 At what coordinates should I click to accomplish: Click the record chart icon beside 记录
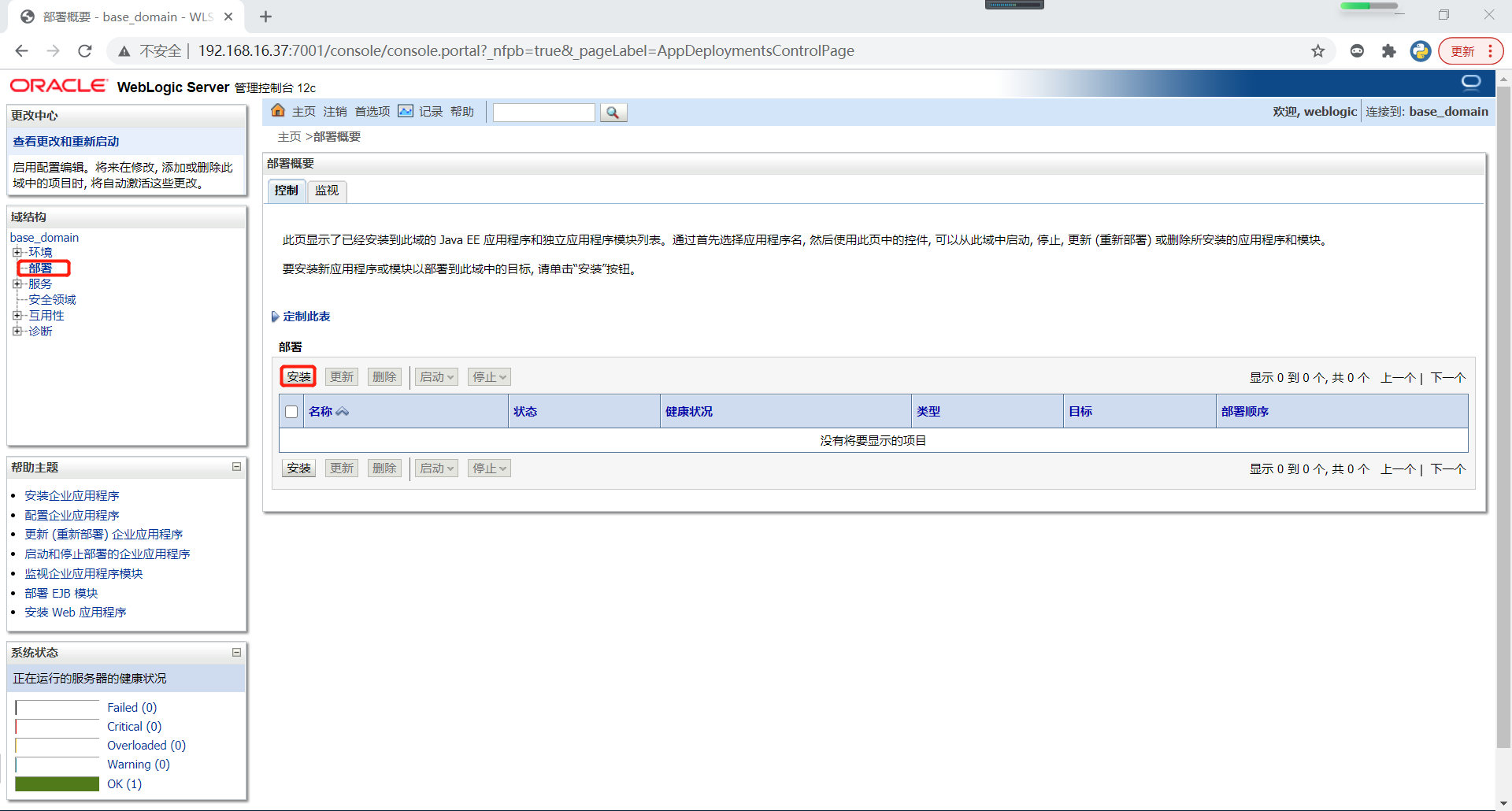click(x=406, y=111)
